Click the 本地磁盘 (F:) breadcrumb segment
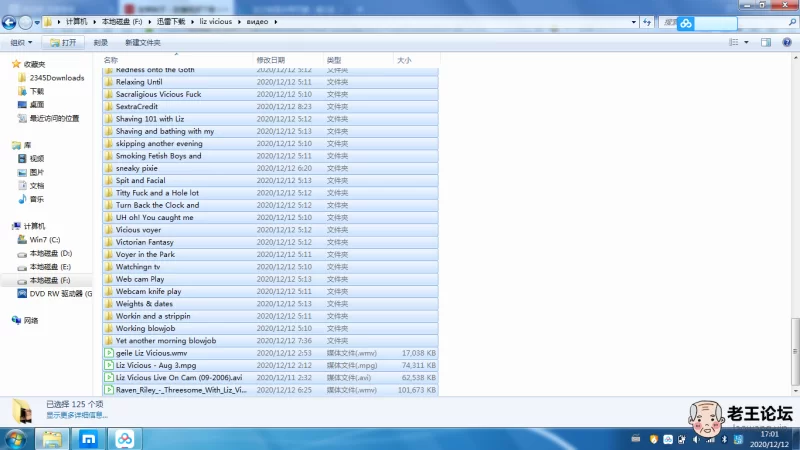The image size is (800, 450). [122, 21]
